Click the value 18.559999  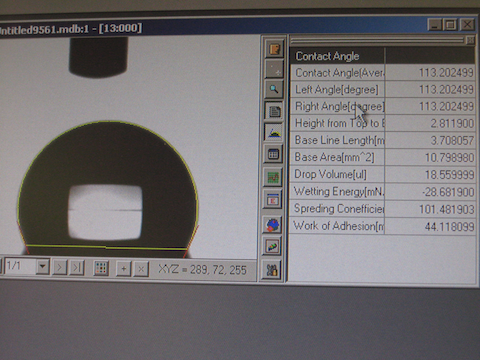tap(449, 175)
